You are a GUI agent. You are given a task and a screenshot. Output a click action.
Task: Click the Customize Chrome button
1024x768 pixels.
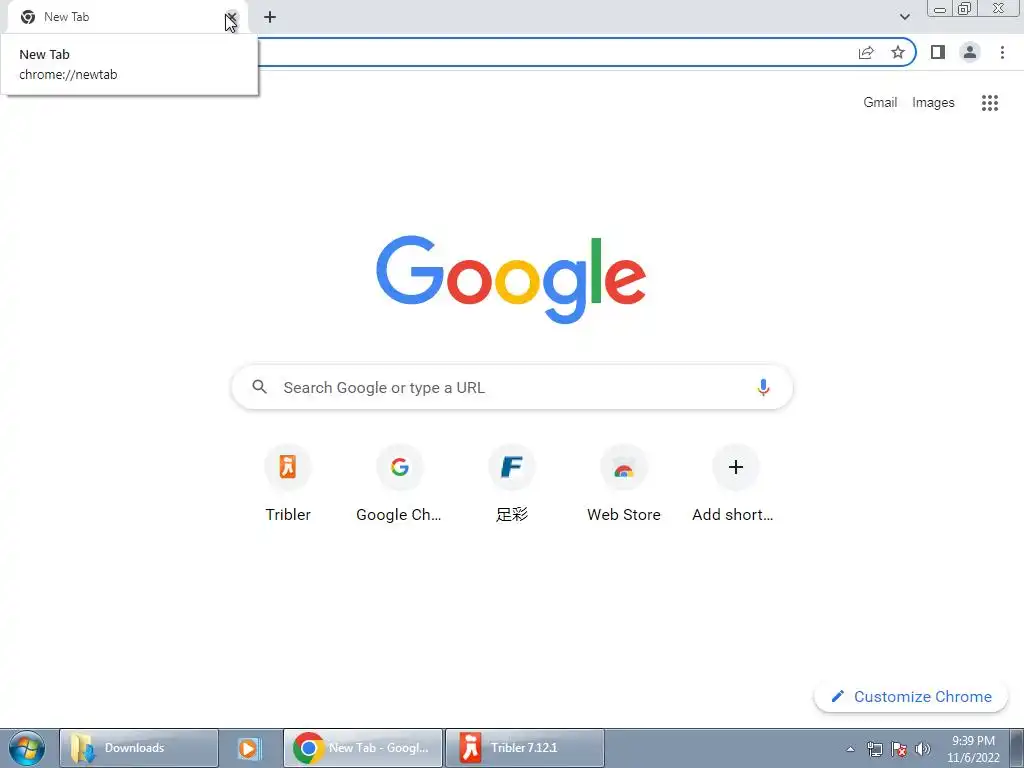coord(911,697)
